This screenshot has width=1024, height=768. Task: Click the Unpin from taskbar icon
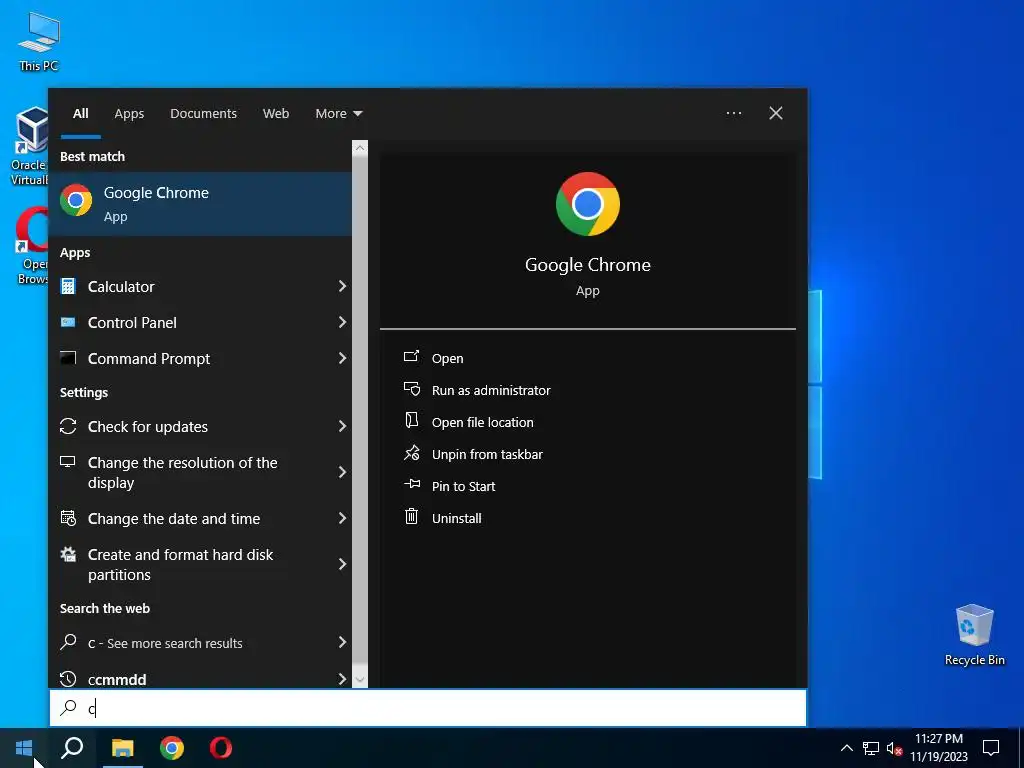tap(411, 453)
